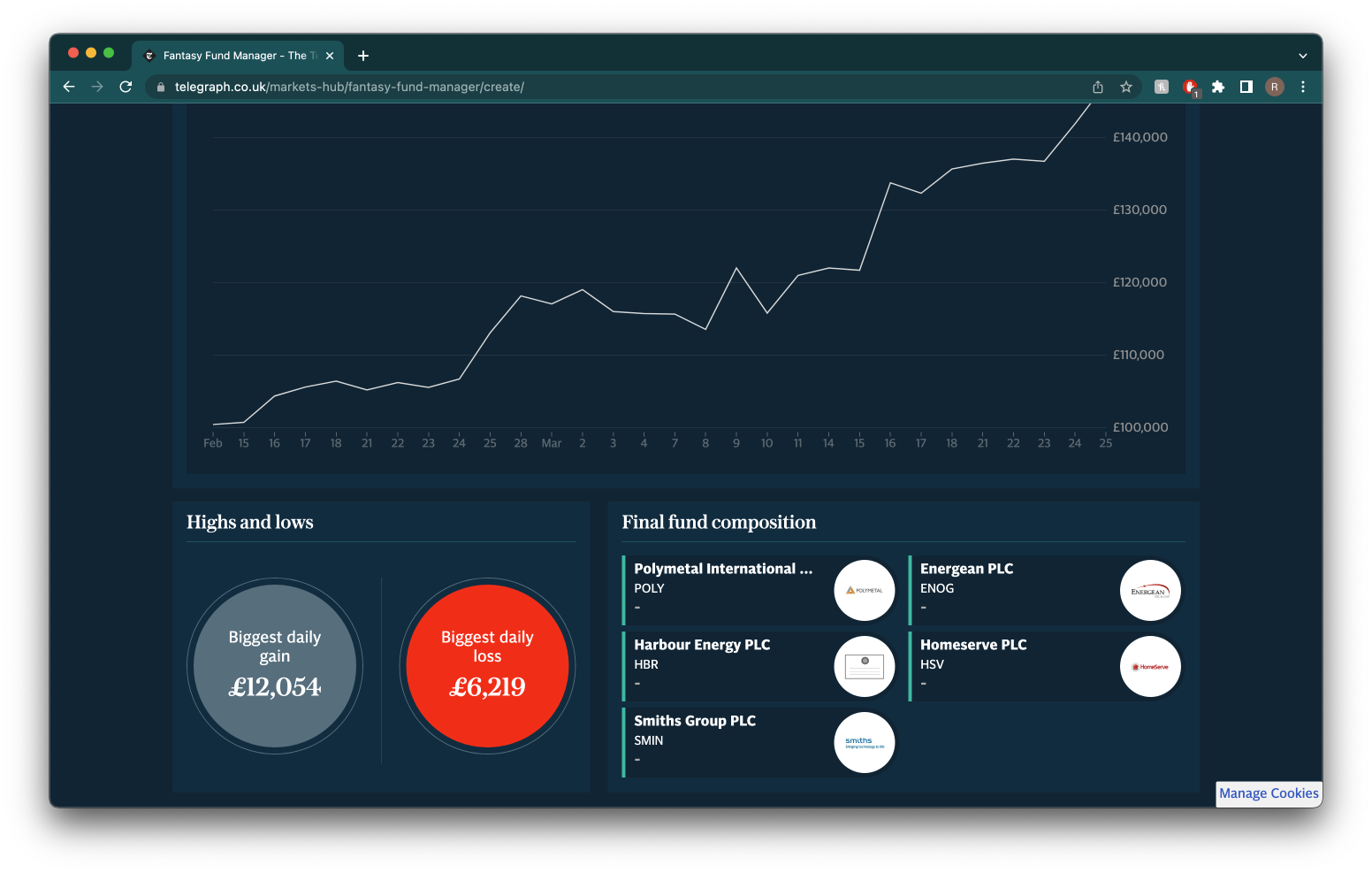Click the Final fund composition heading
This screenshot has height=873, width=1372.
coord(719,522)
